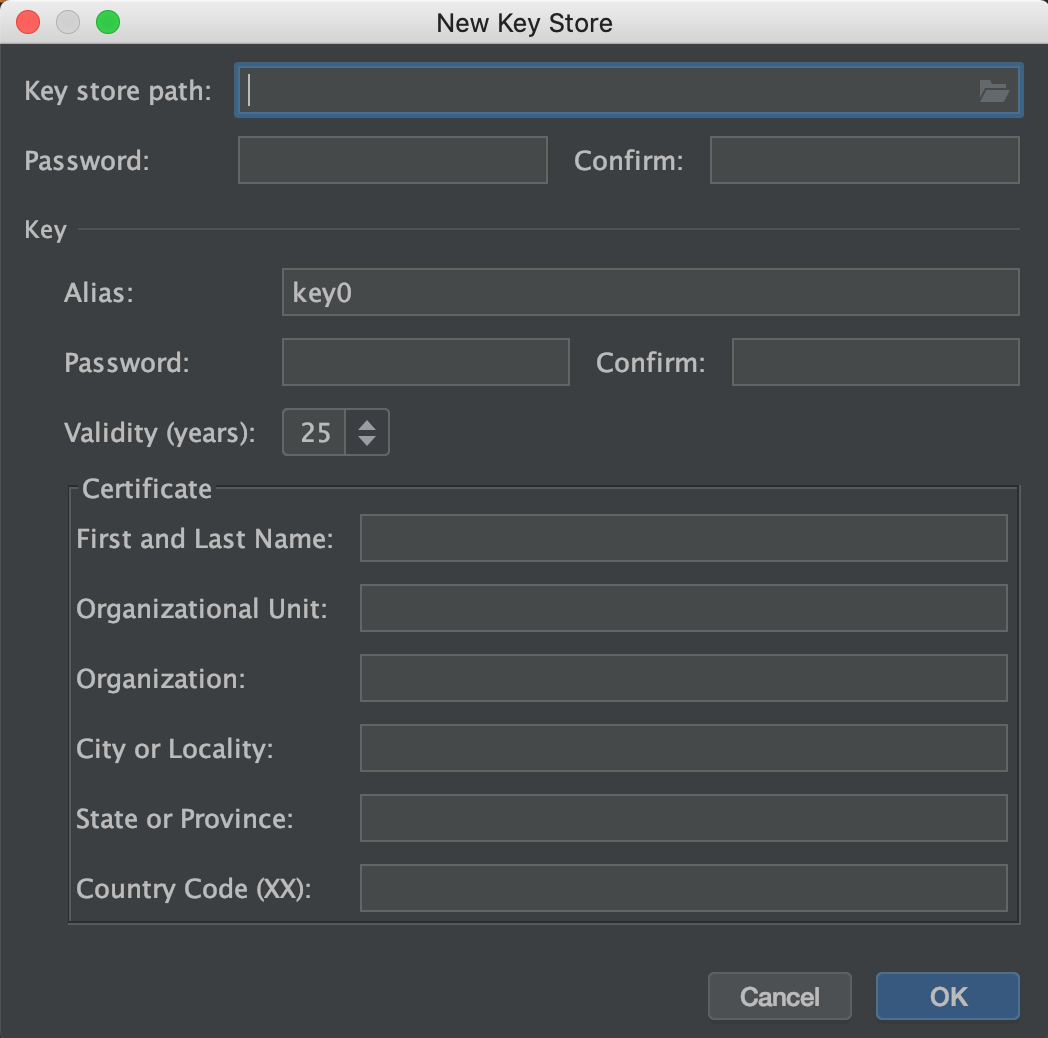
Task: Click the Organizational Unit input field
Action: tap(683, 609)
